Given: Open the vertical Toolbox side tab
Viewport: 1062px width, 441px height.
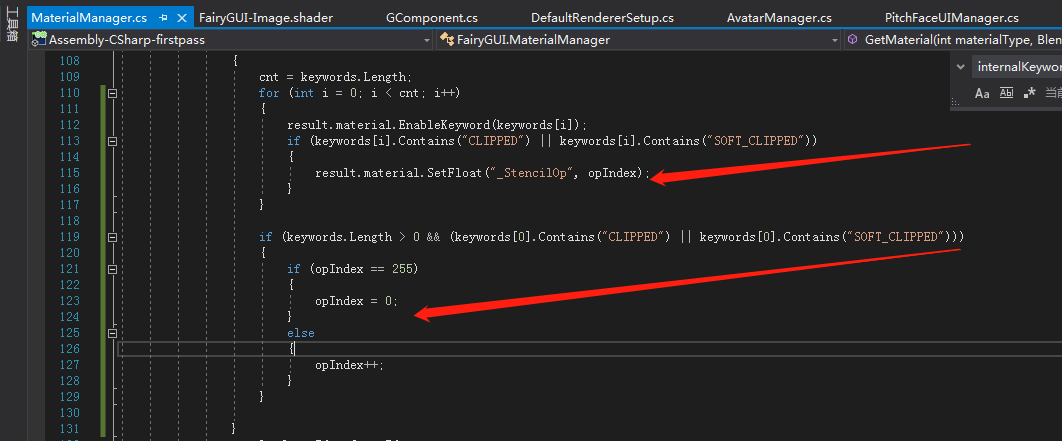Looking at the screenshot, I should [12, 25].
